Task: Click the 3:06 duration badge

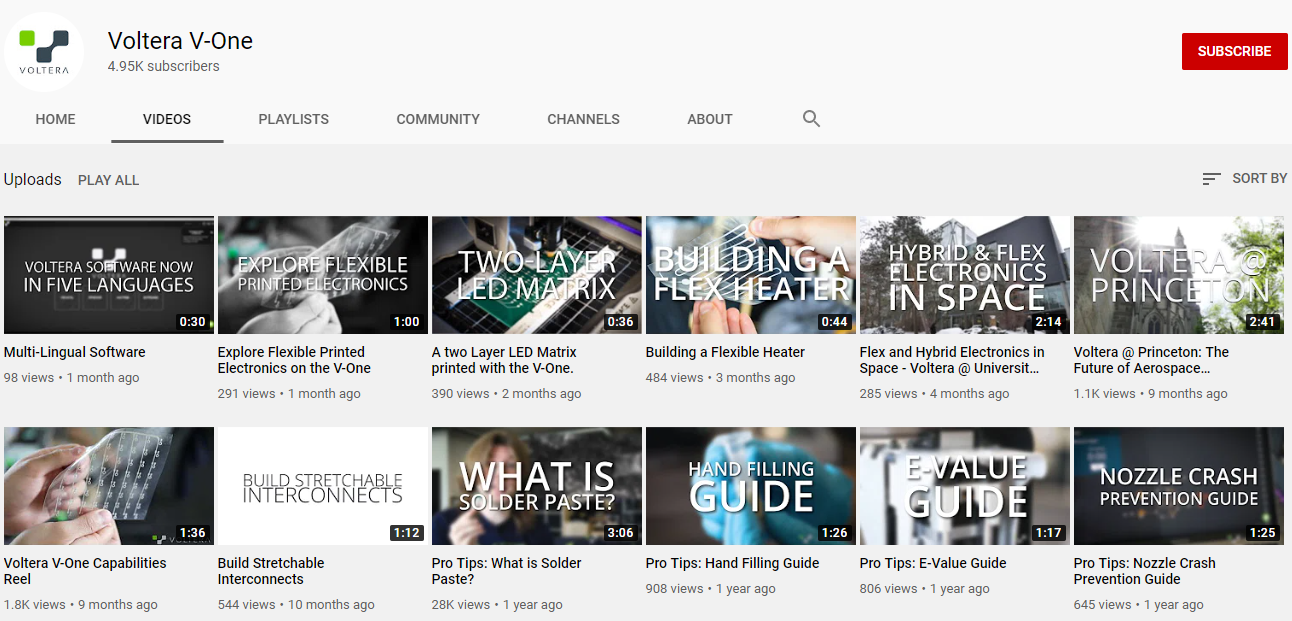Action: [x=620, y=533]
